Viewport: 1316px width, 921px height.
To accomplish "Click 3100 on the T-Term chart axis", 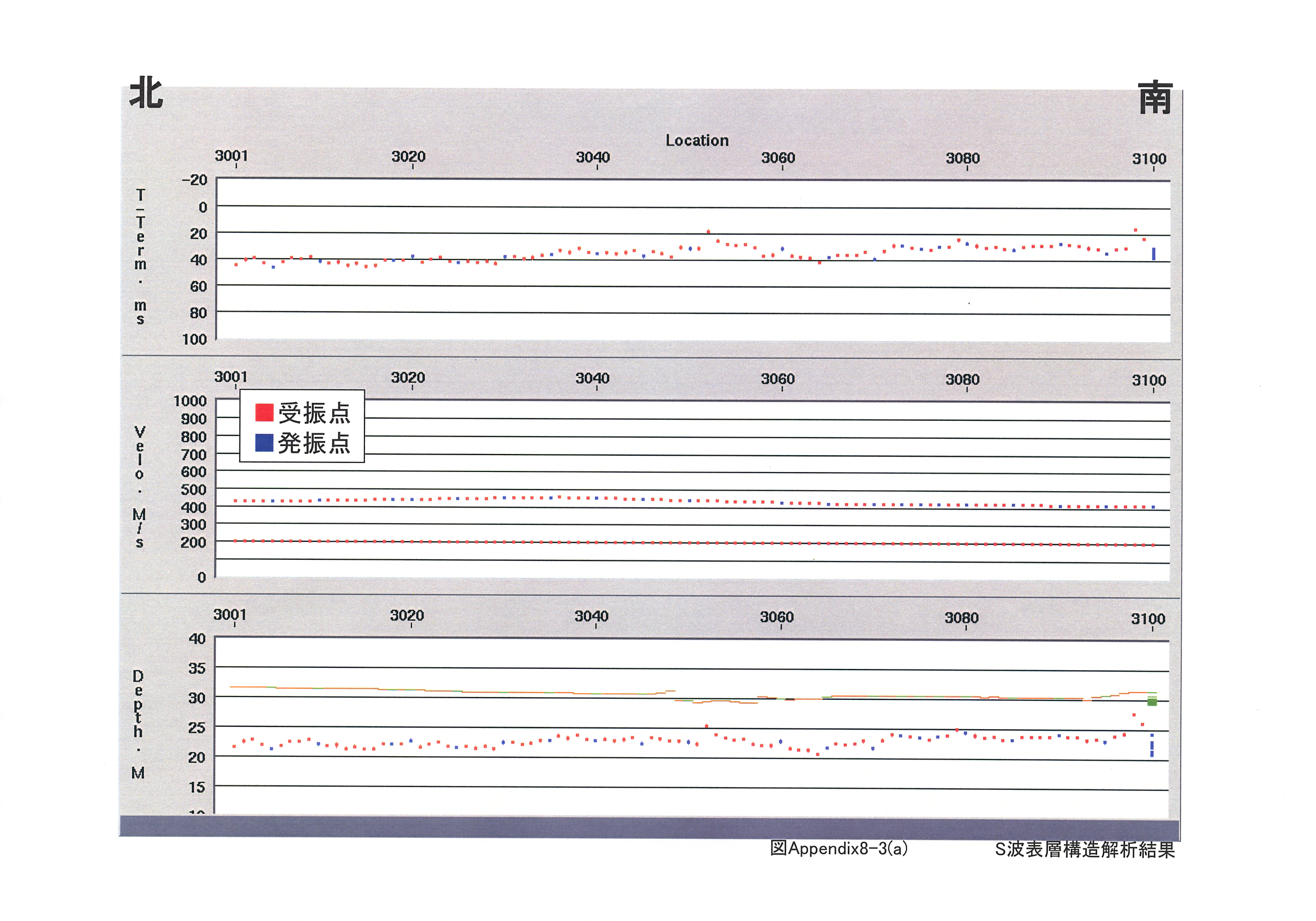I will pos(1149,159).
